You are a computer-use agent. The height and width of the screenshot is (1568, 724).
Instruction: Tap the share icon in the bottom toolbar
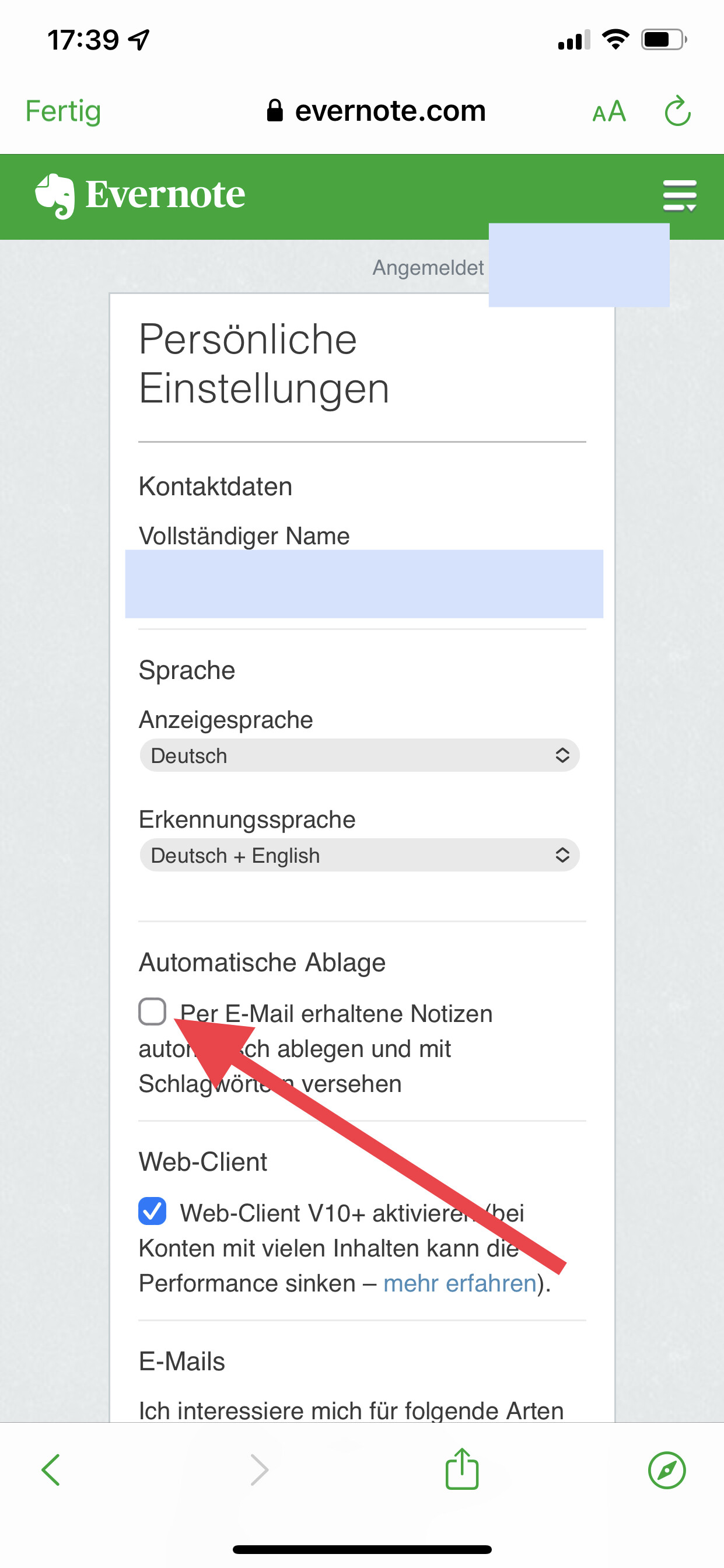tap(462, 1468)
